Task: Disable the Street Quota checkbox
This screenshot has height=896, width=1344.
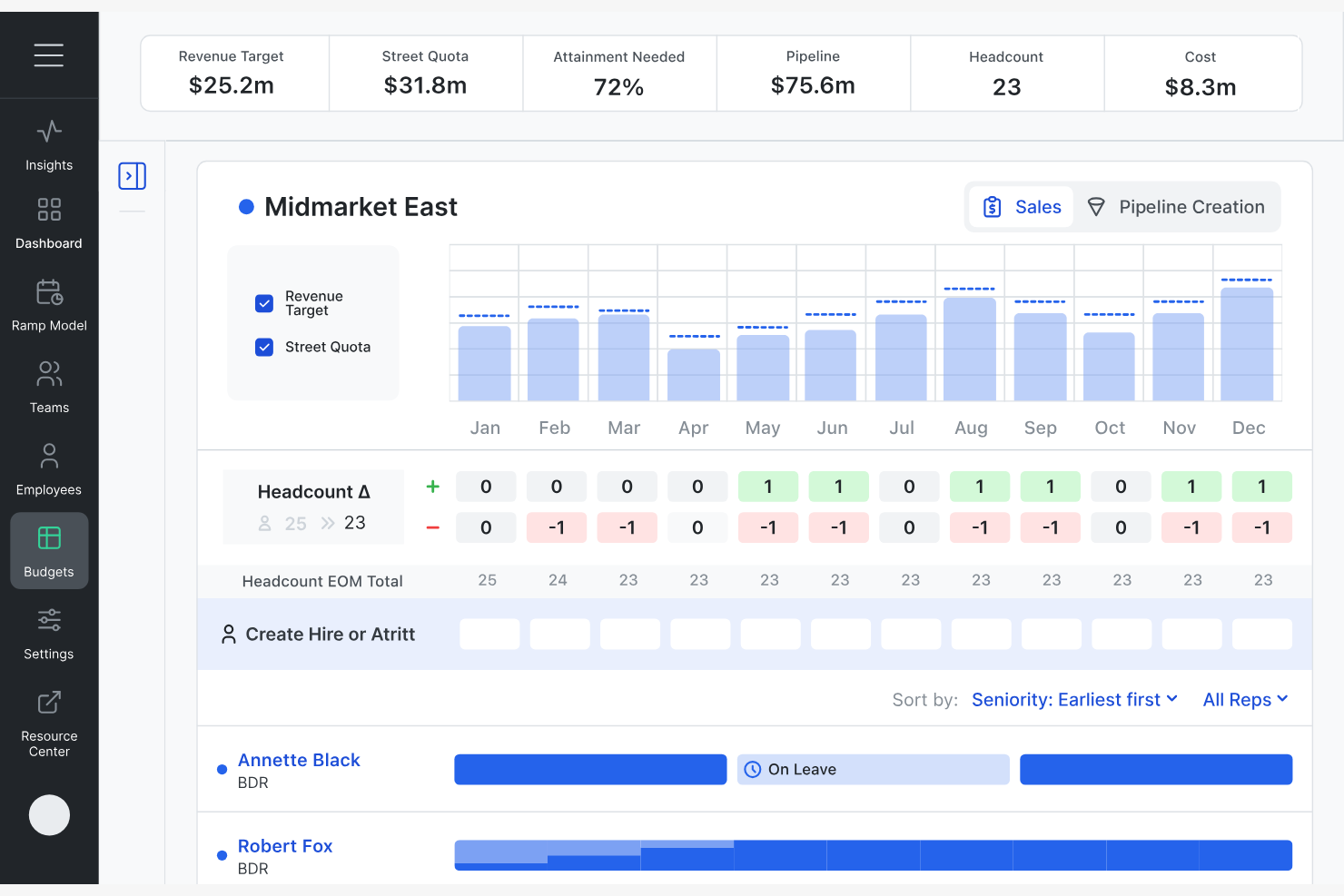Action: coord(264,347)
